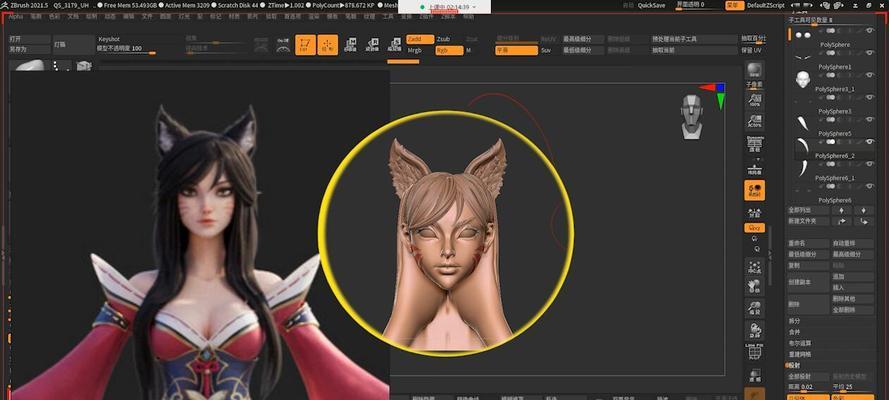The image size is (889, 400).
Task: Click the right tray divider collapse arrows
Action: click(770, 254)
